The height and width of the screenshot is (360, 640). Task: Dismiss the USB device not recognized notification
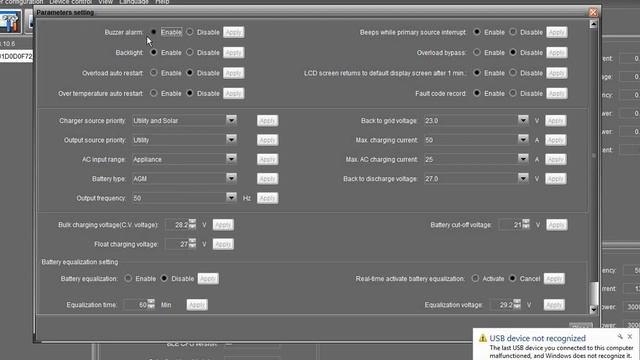(630, 336)
